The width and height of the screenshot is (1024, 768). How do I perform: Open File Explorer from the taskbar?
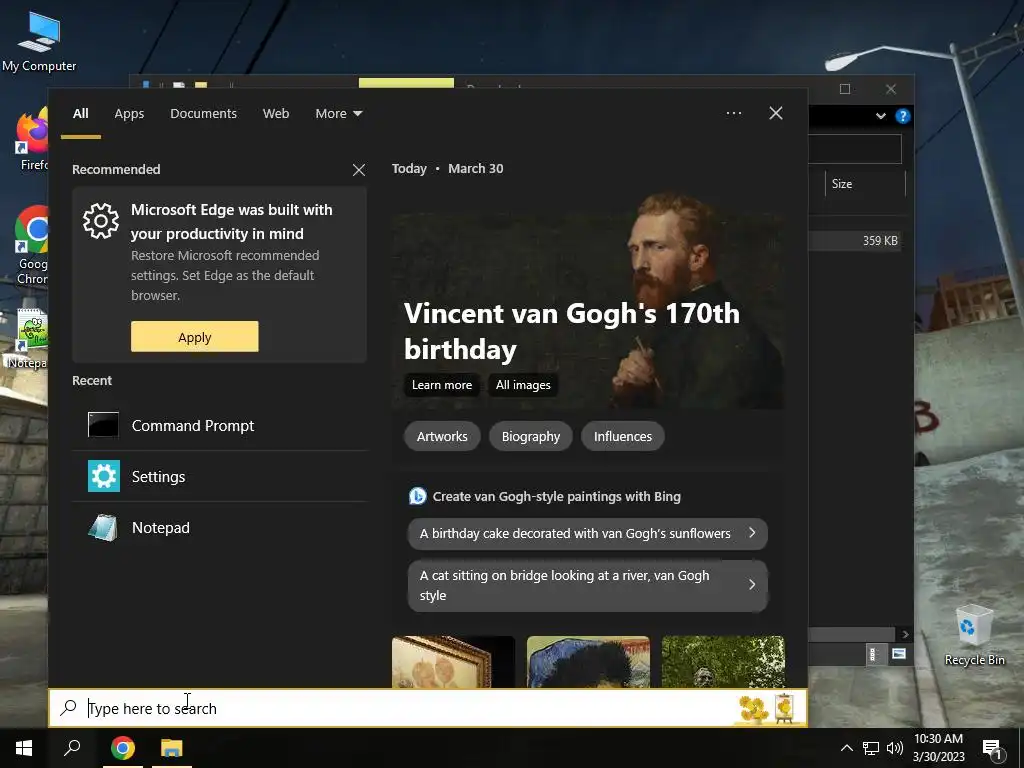coord(172,748)
